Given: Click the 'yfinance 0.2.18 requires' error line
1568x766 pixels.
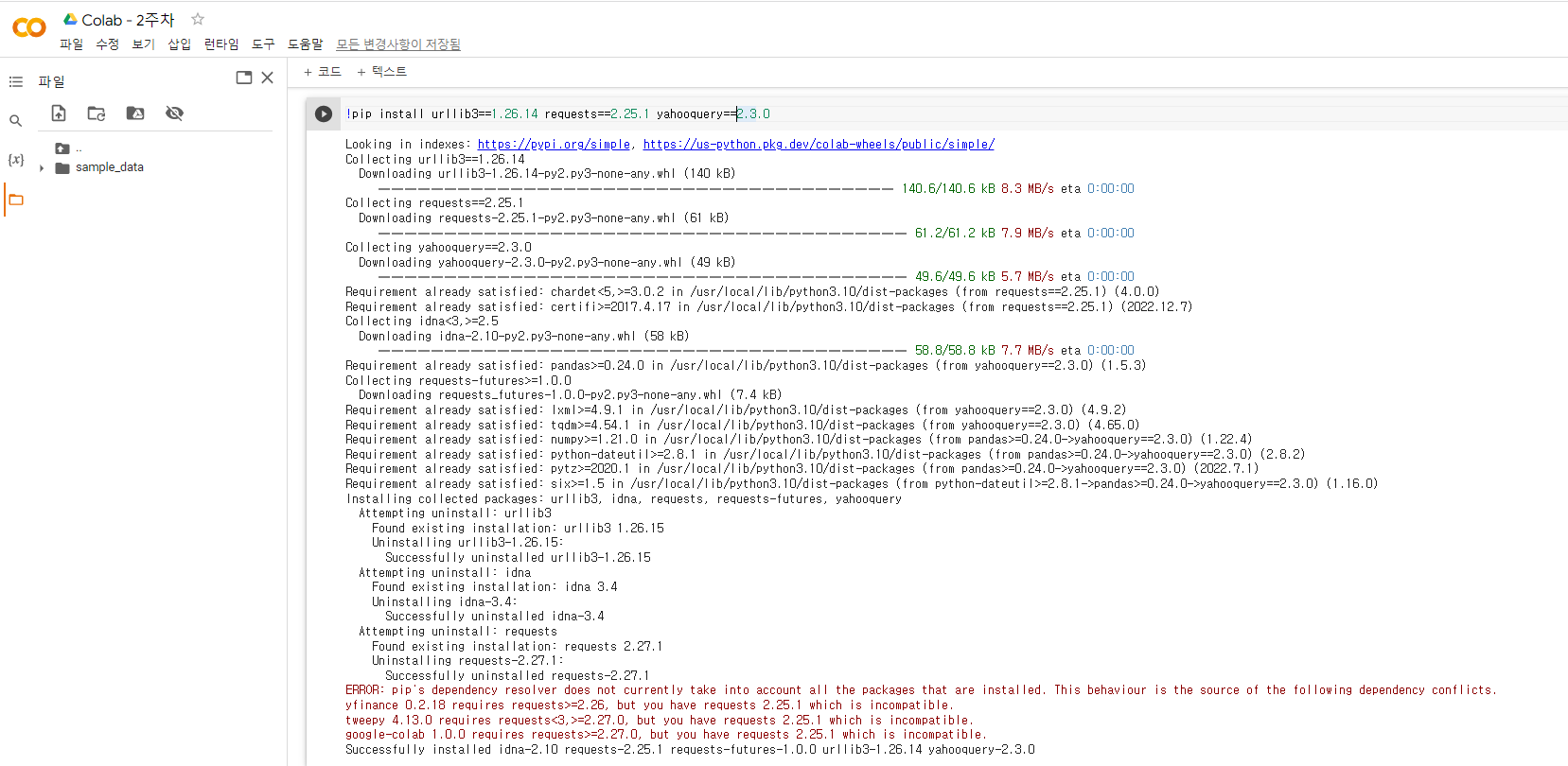Looking at the screenshot, I should [649, 705].
